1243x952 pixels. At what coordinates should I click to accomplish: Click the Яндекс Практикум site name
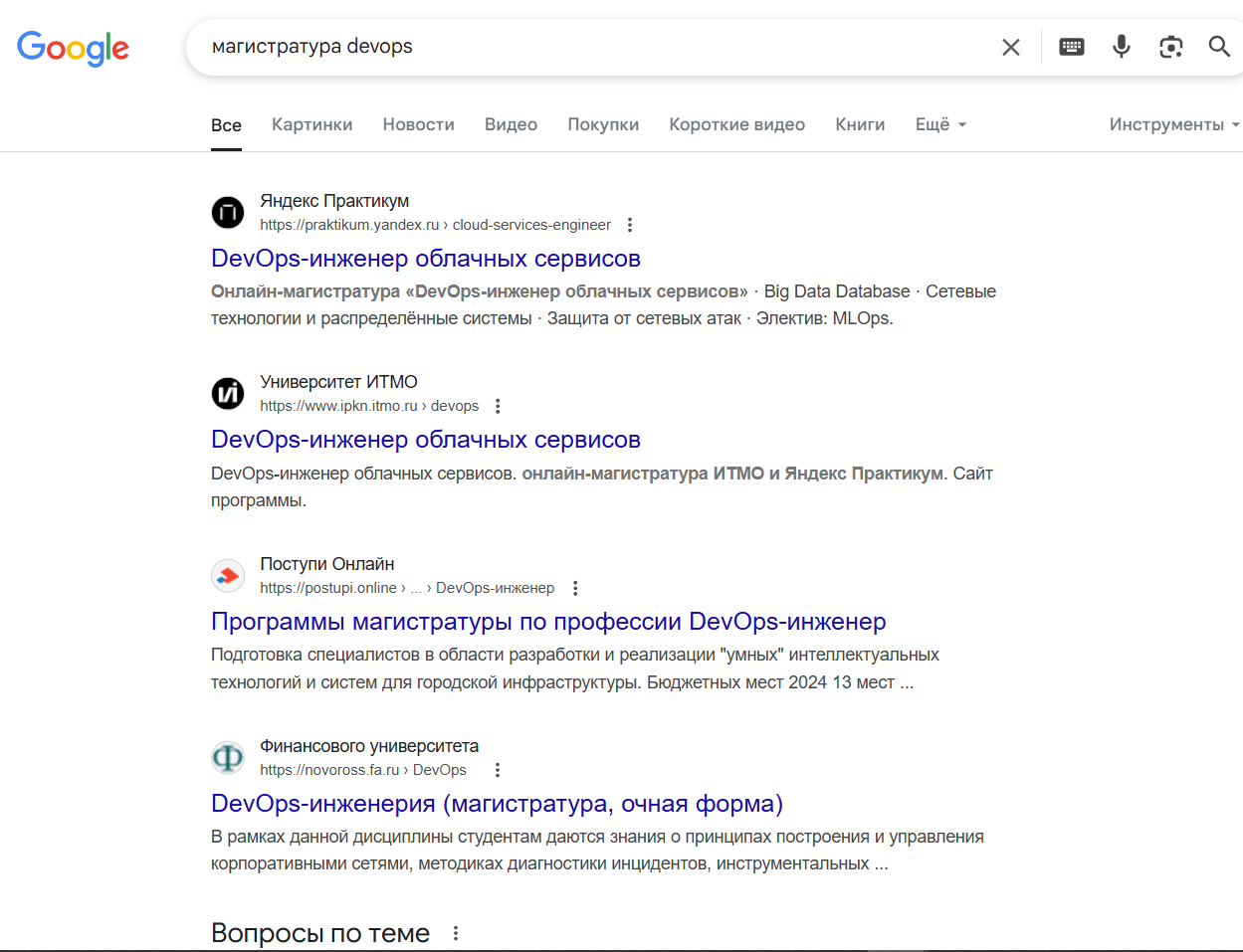[334, 201]
